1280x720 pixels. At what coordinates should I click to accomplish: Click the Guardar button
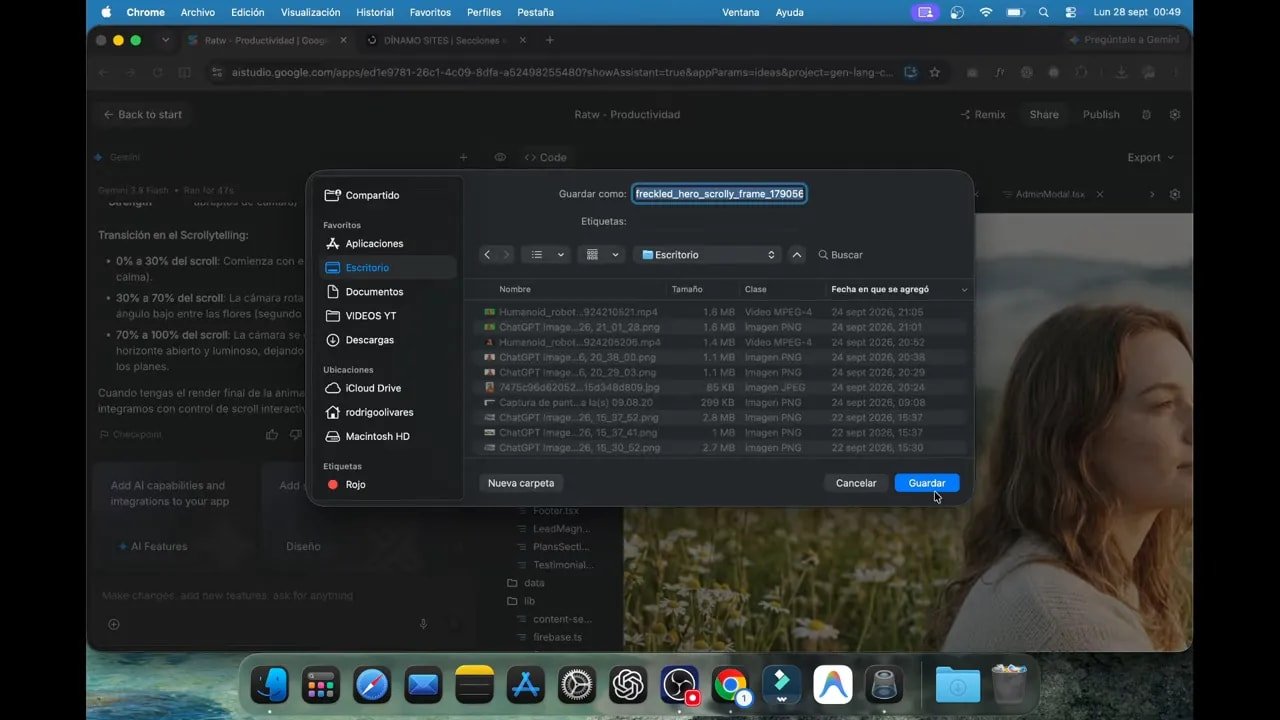(x=927, y=483)
